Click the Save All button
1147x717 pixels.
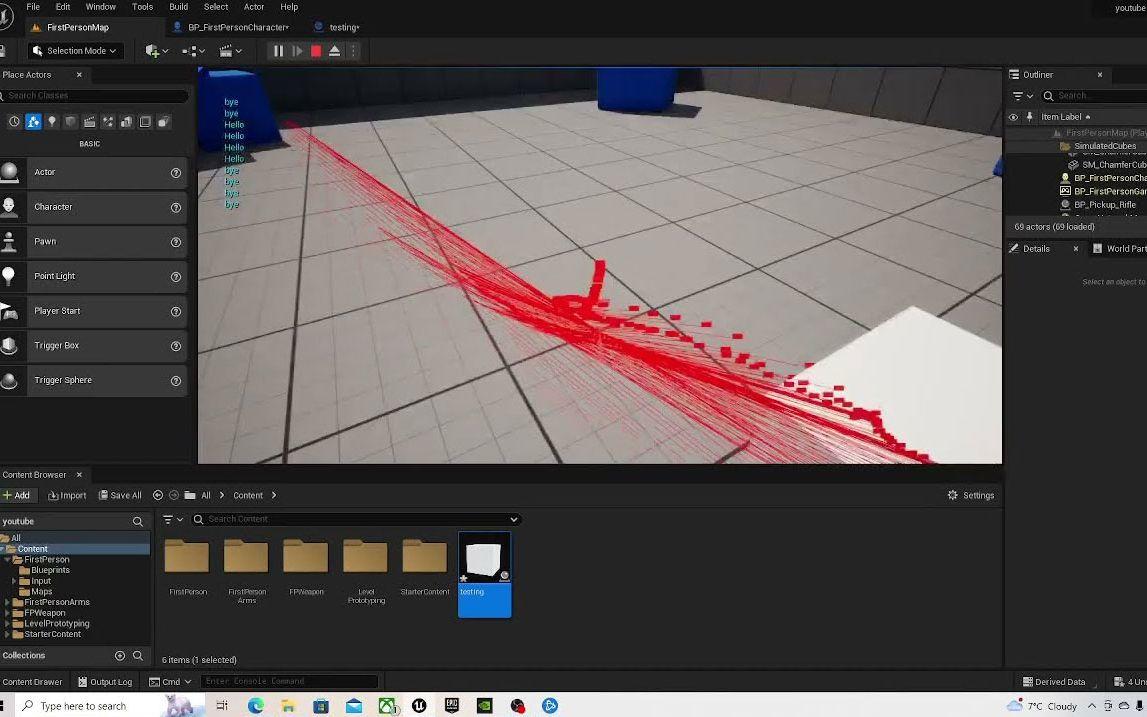point(118,495)
